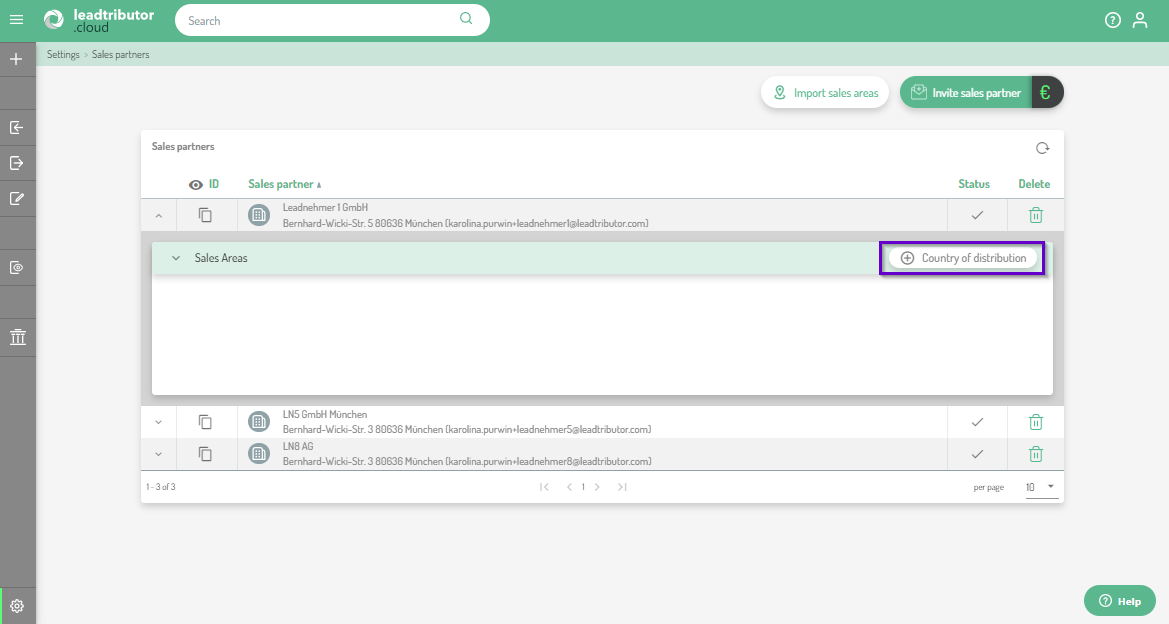Screen dimensions: 1169x624
Task: Open the user account icon
Action: point(1140,20)
